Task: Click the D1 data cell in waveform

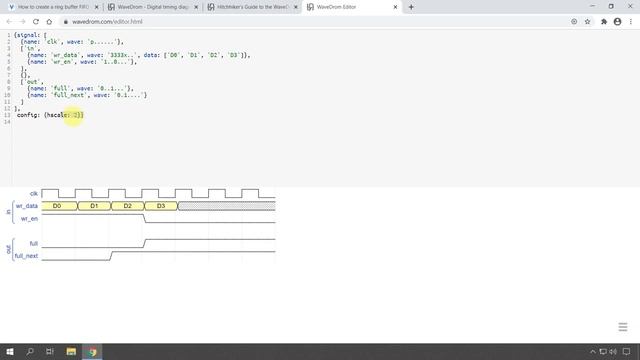Action: (x=94, y=206)
